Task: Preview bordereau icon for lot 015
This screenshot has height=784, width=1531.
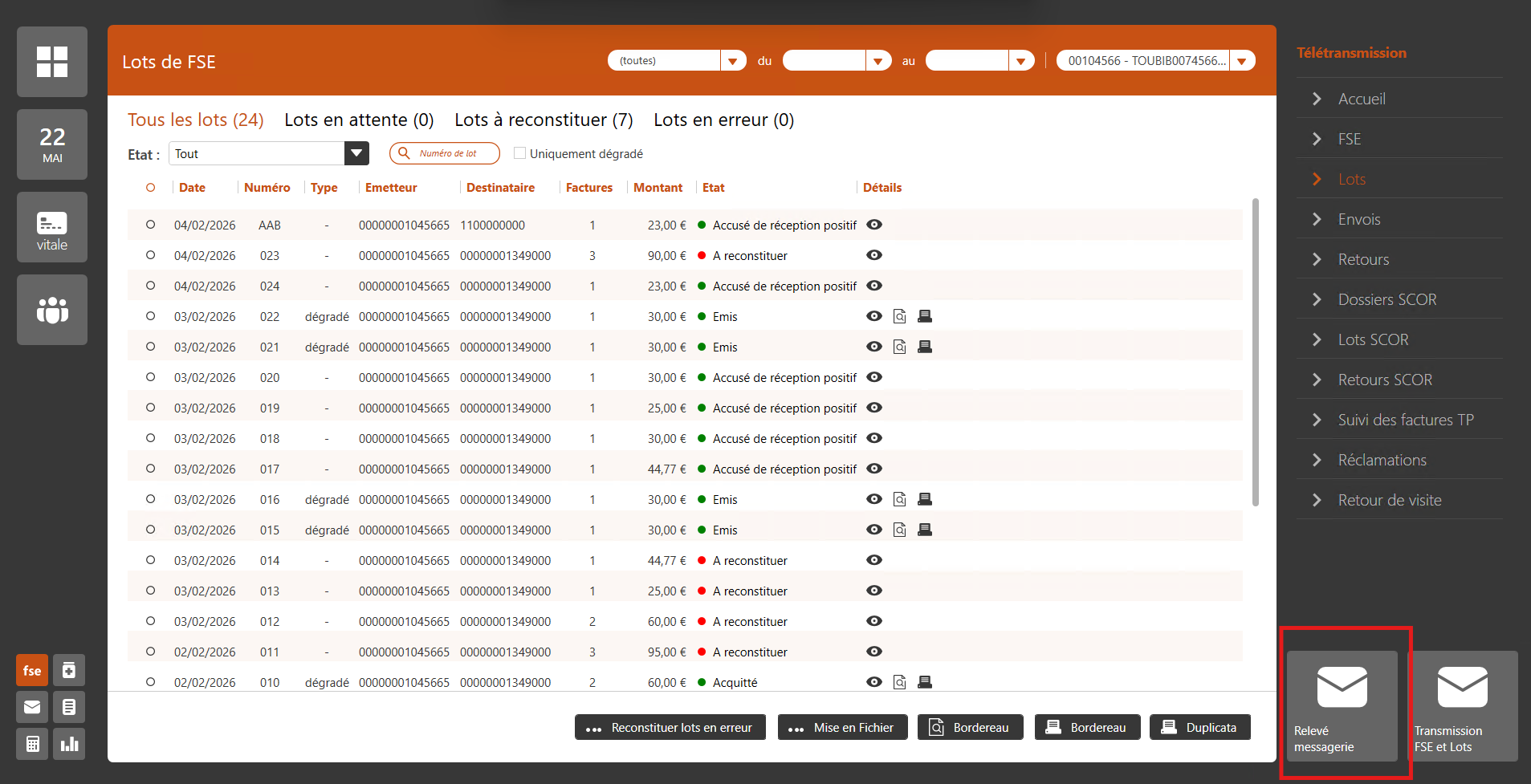Action: [900, 530]
